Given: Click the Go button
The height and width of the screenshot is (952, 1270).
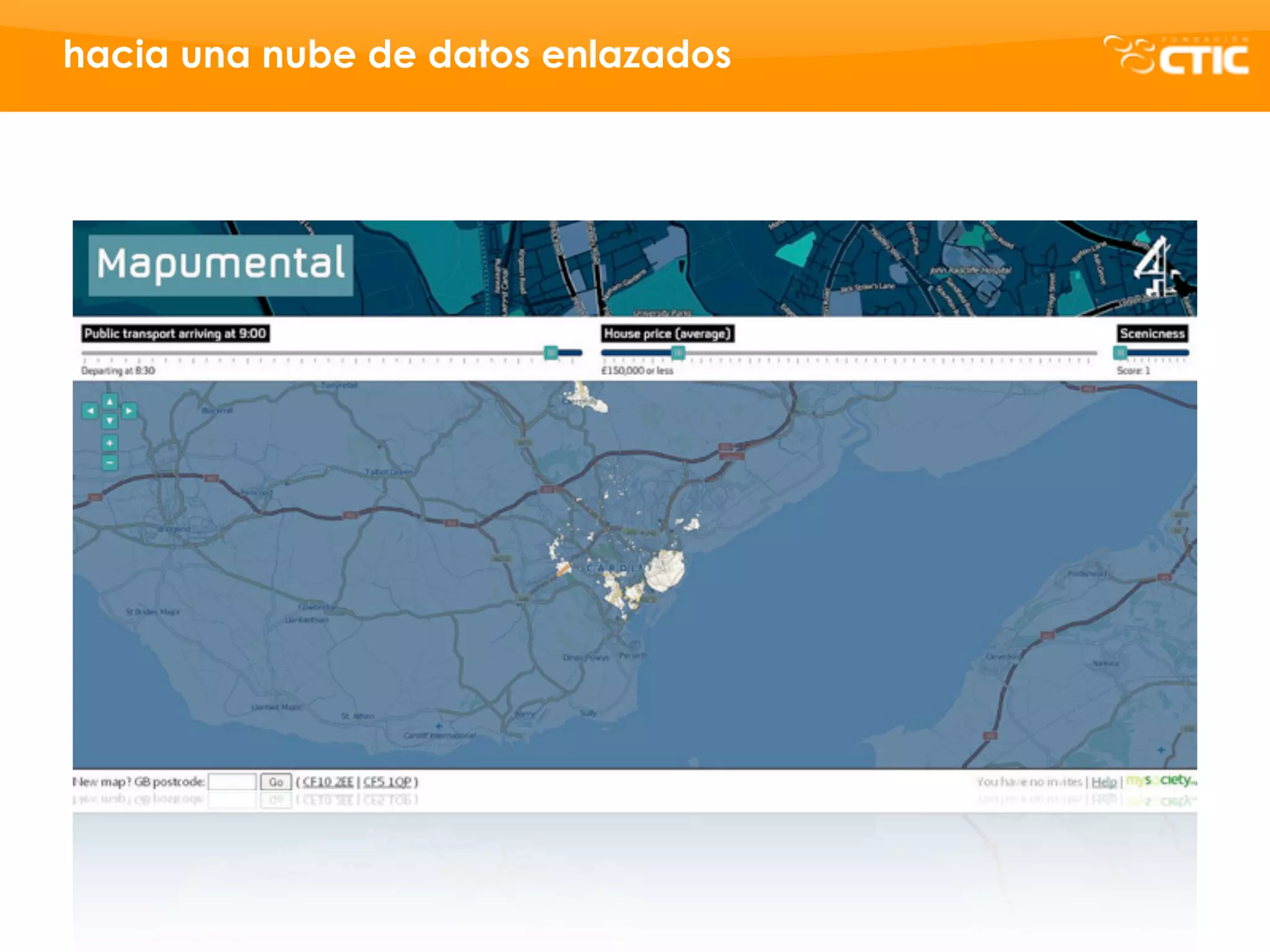Looking at the screenshot, I should tap(276, 782).
